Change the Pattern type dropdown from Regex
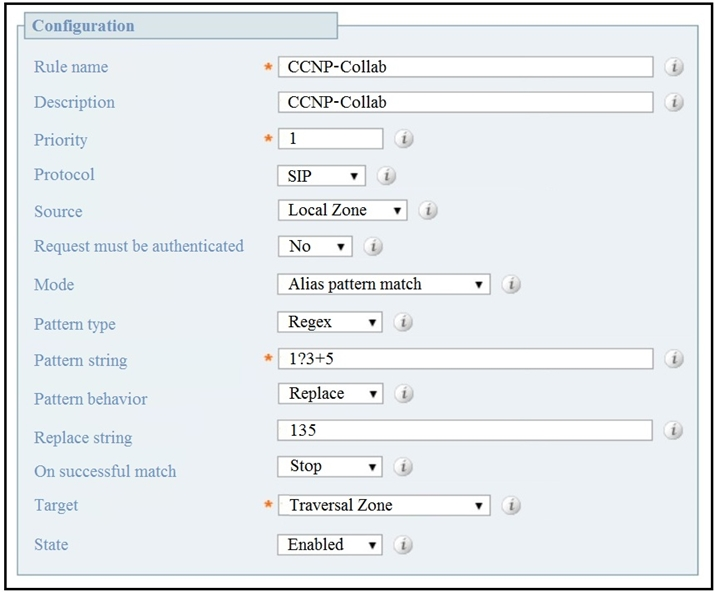This screenshot has width=715, height=592. click(329, 322)
